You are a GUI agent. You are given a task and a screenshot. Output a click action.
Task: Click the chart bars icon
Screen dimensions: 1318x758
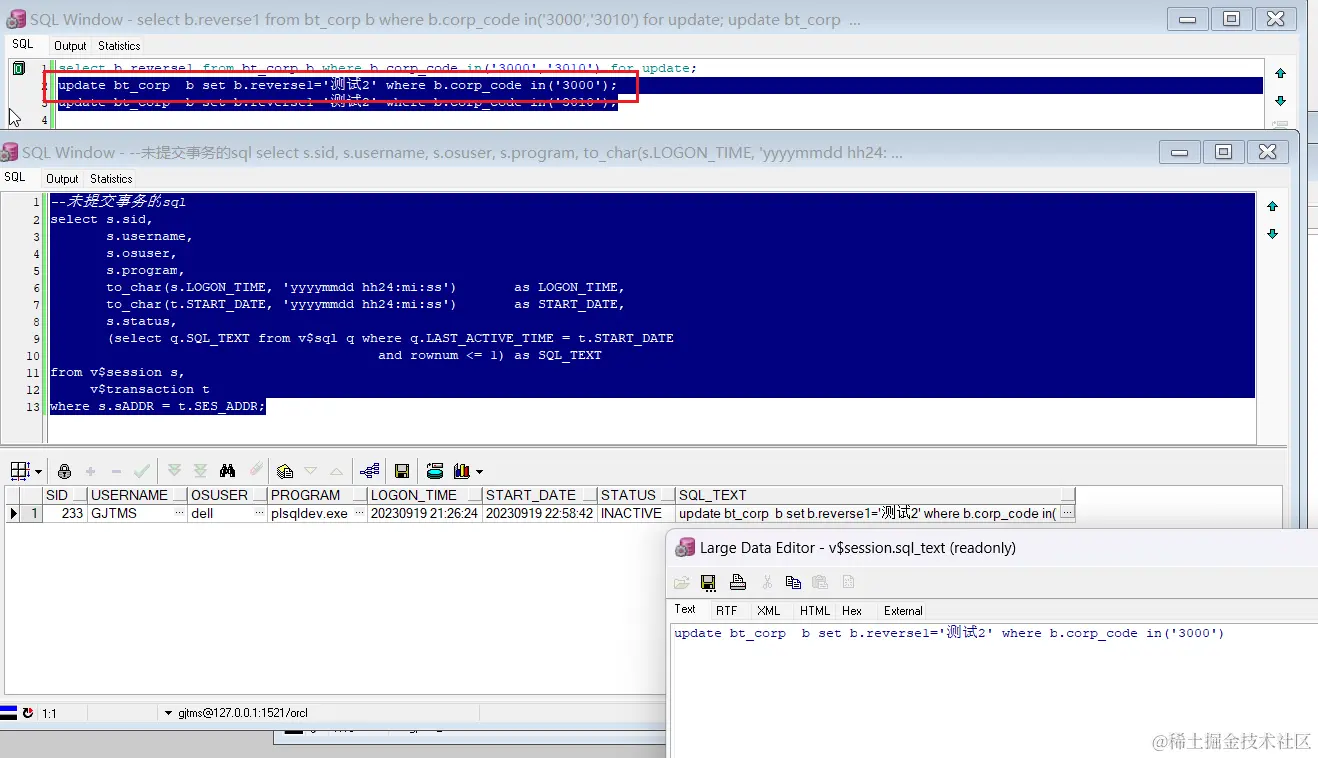461,471
